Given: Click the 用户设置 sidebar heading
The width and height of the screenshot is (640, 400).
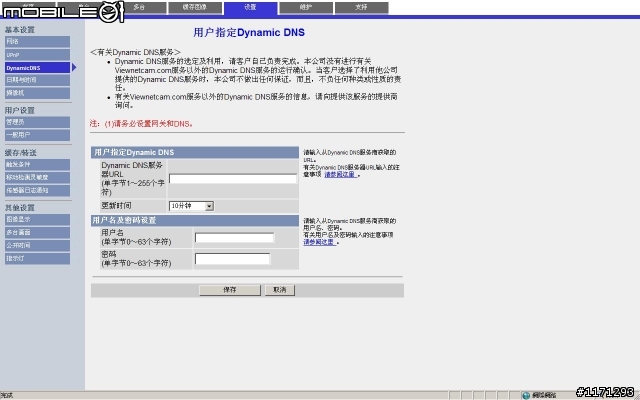Looking at the screenshot, I should [x=20, y=110].
